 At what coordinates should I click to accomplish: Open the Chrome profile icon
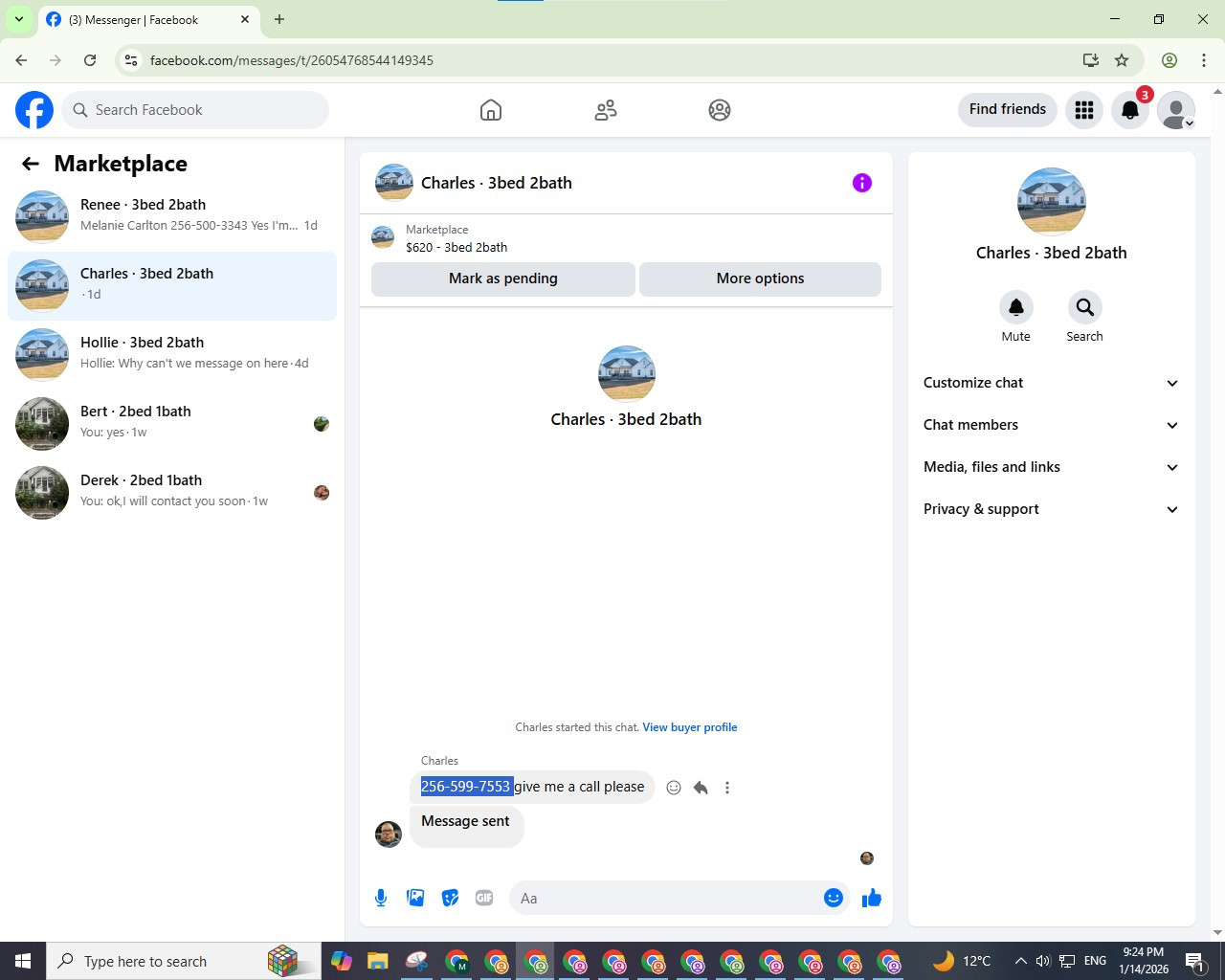pos(1169,60)
